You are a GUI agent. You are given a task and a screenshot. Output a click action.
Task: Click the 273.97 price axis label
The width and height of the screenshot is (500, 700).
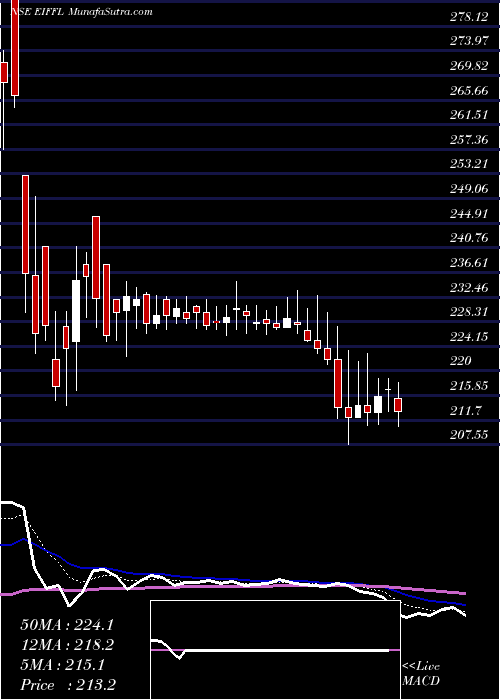pos(469,42)
